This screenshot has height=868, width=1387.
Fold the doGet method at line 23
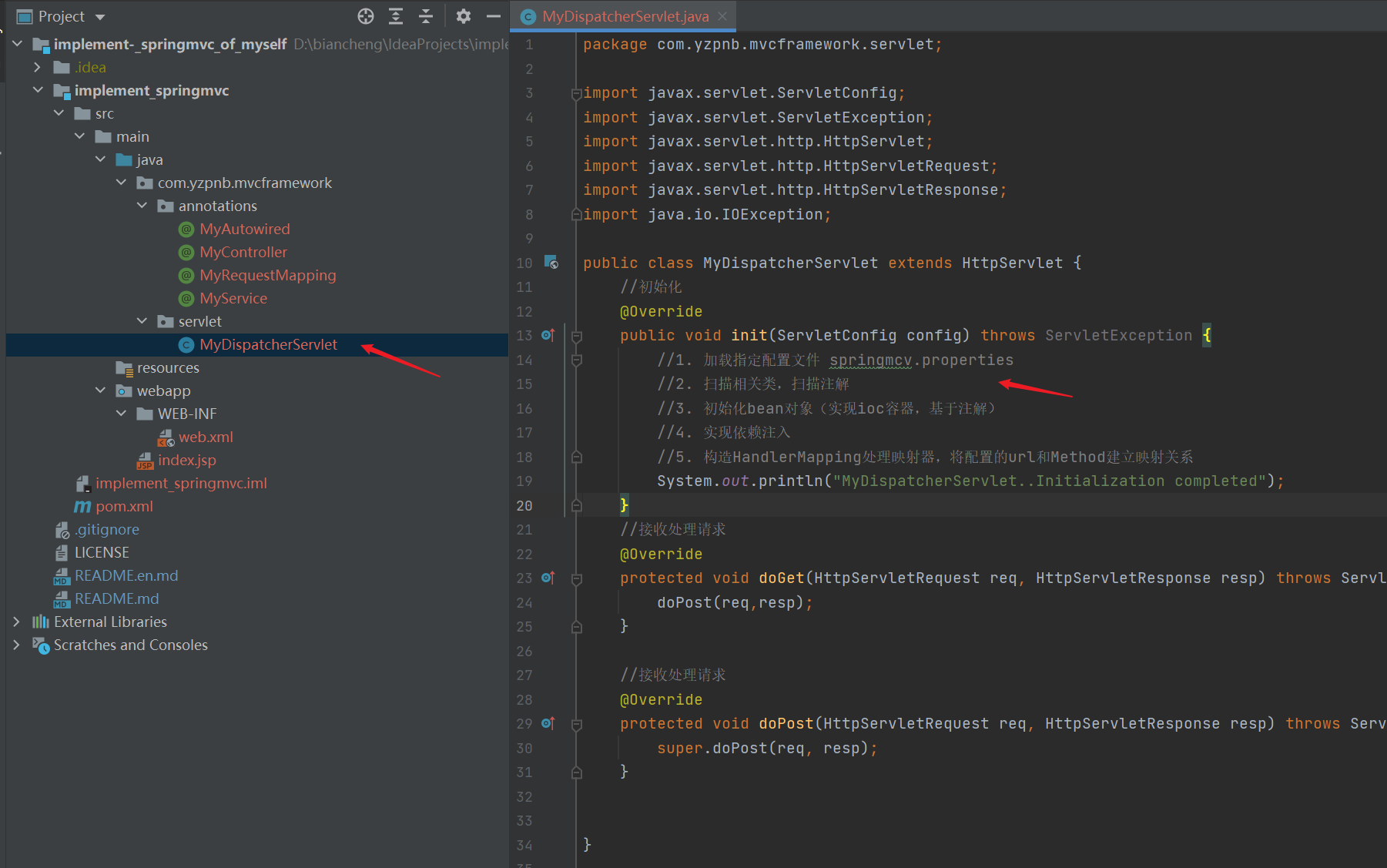click(576, 578)
